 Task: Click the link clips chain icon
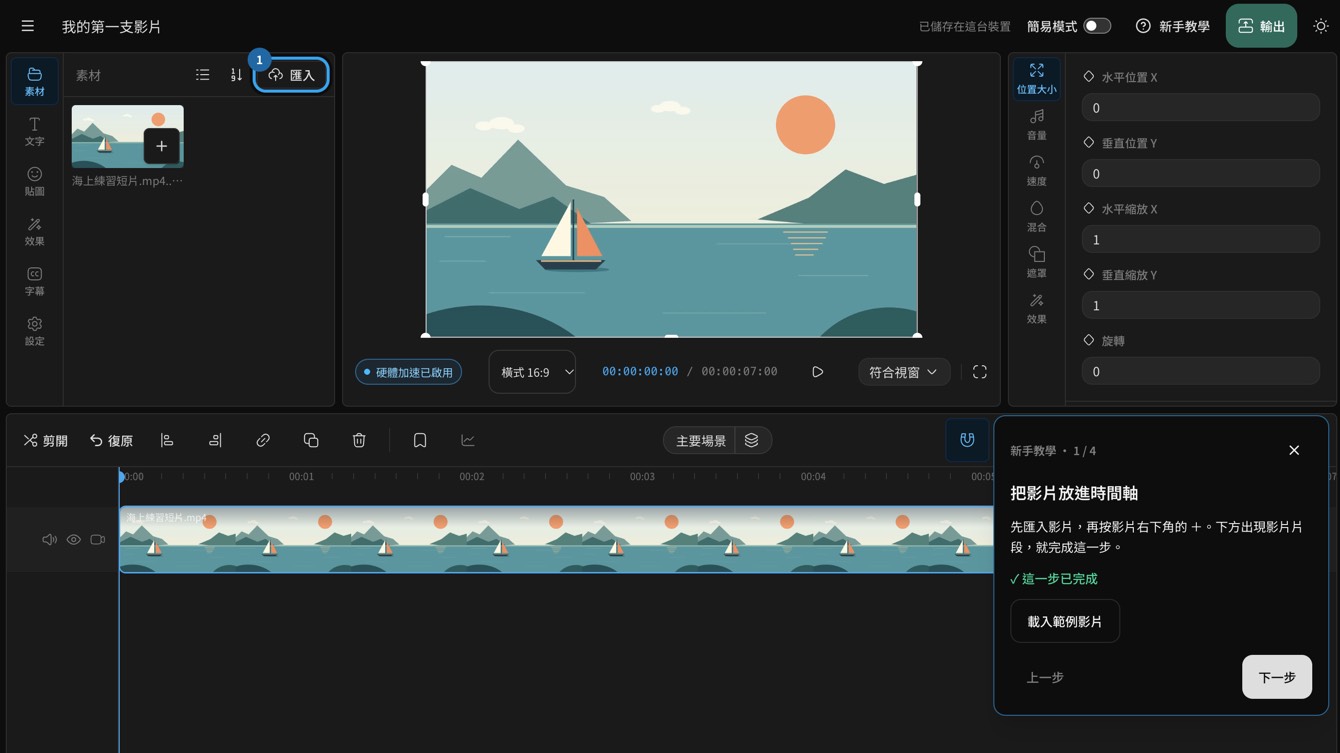(x=263, y=440)
